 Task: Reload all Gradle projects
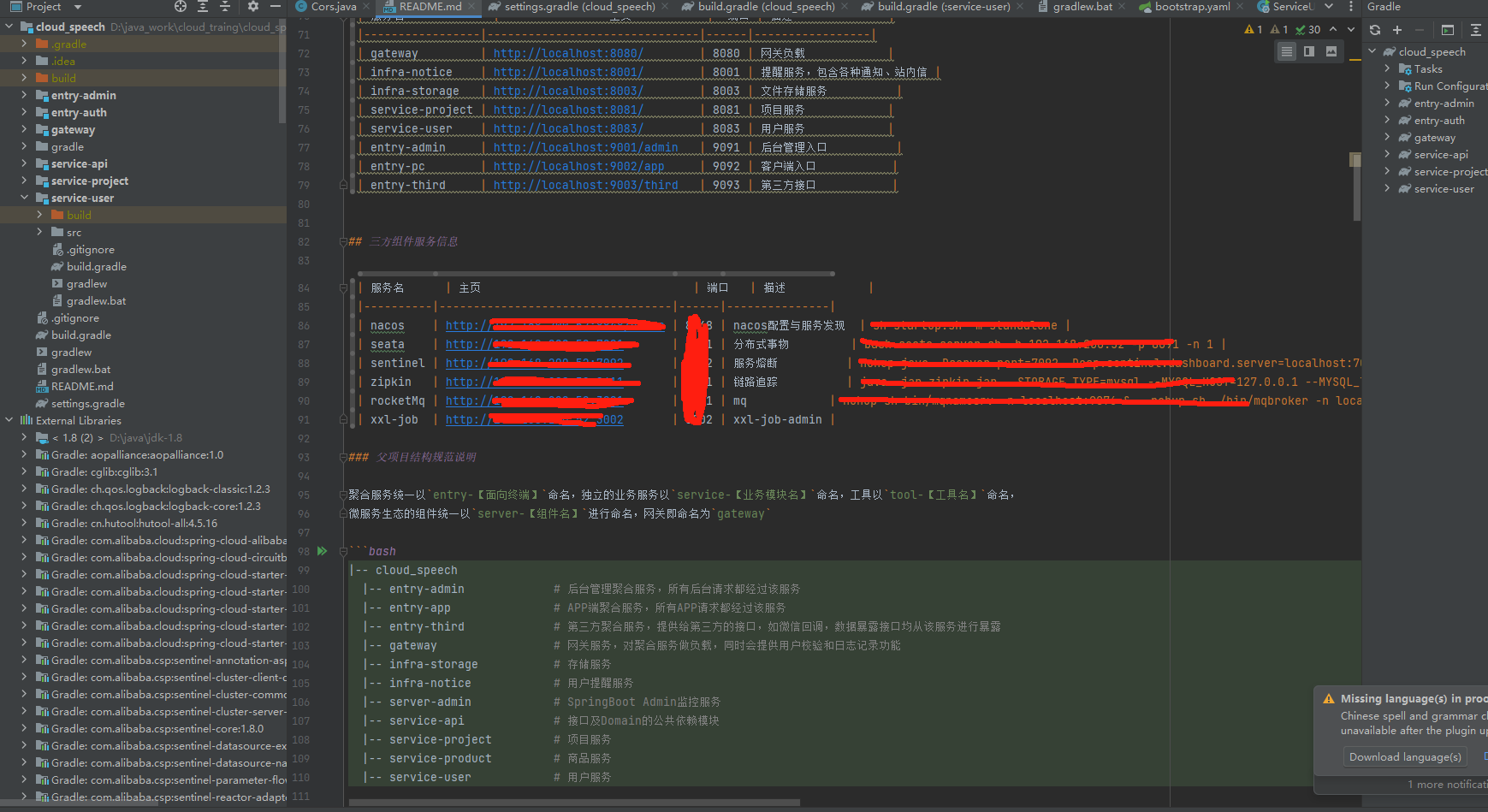[x=1375, y=29]
